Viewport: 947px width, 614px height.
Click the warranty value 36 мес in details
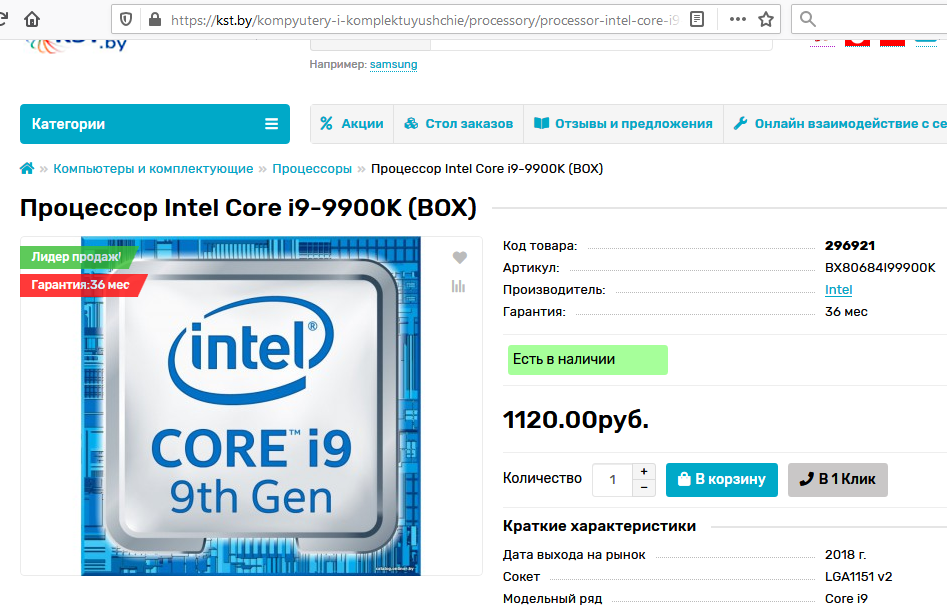[x=846, y=312]
